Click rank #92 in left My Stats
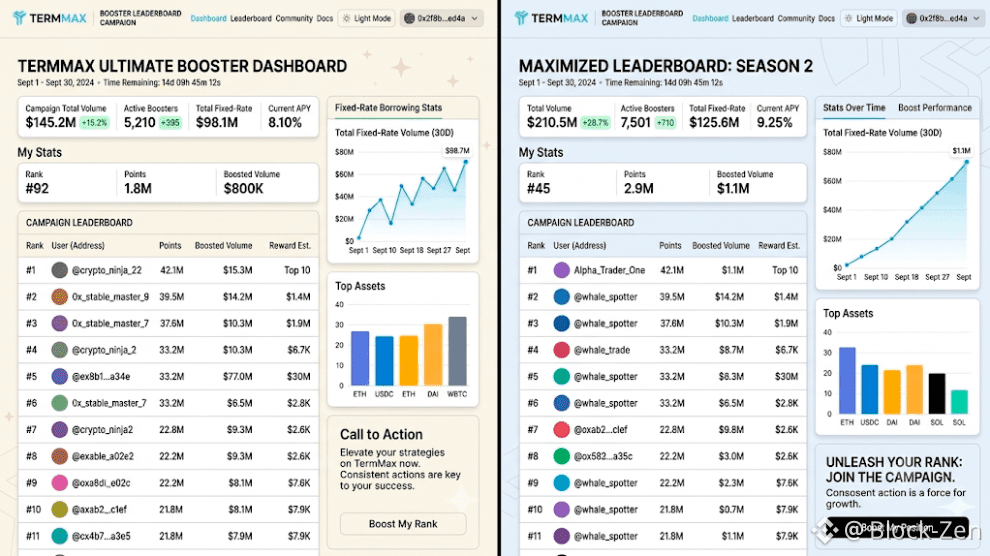The width and height of the screenshot is (990, 556). (37, 189)
